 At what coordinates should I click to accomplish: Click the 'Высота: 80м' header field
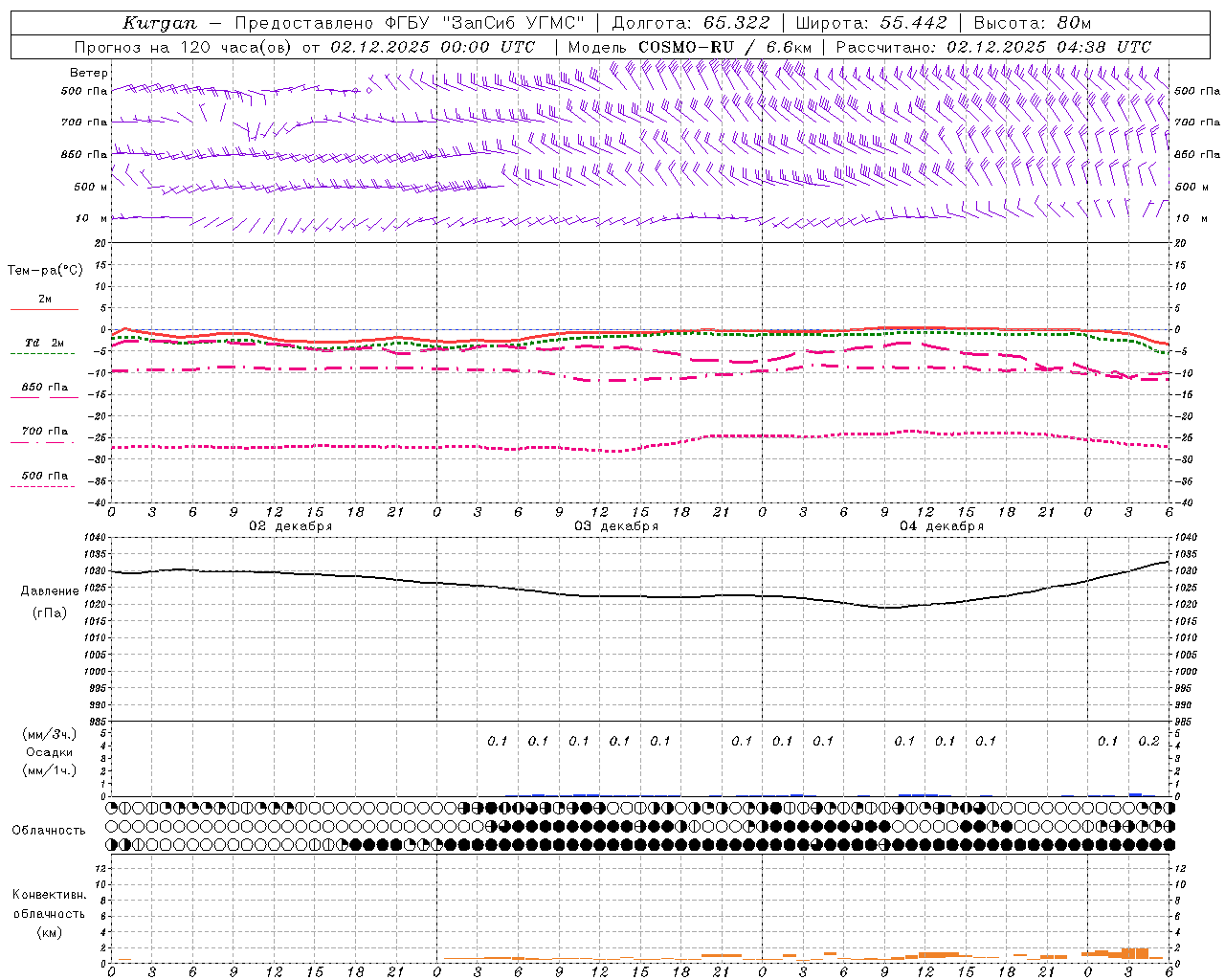point(1032,23)
